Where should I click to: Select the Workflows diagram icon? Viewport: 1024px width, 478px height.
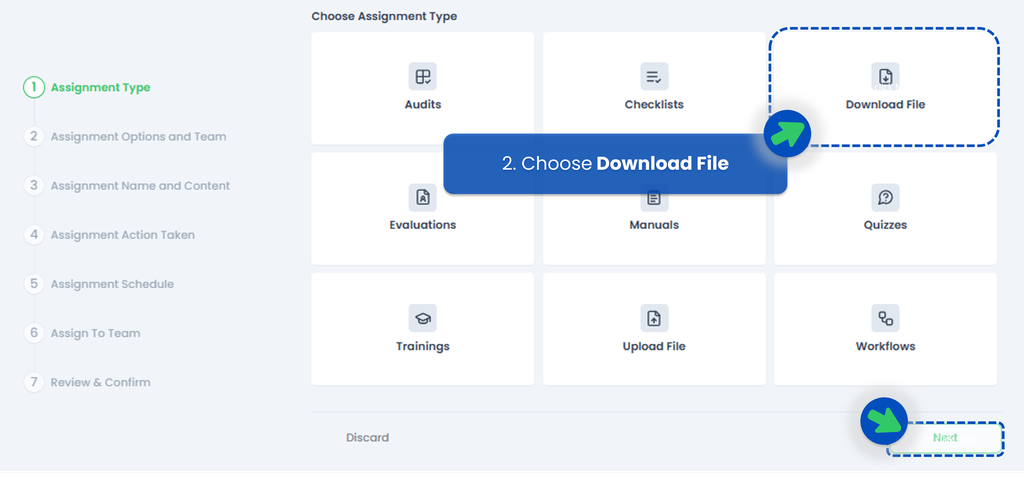[885, 319]
